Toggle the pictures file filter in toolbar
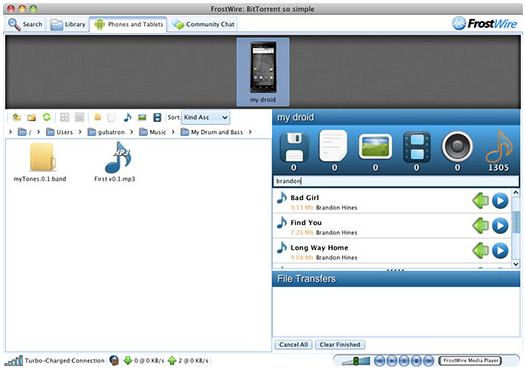 pyautogui.click(x=142, y=117)
